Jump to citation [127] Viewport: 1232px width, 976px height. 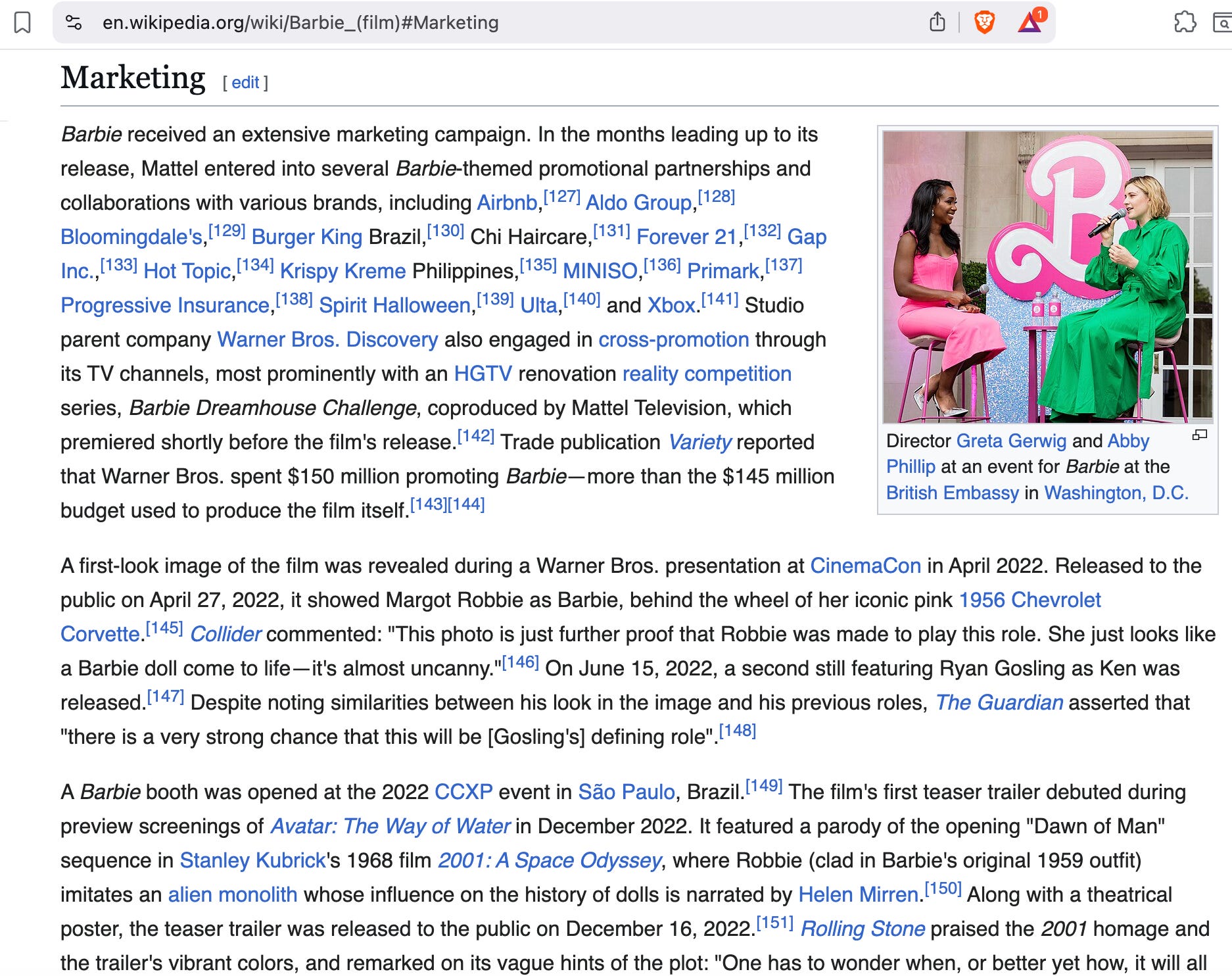[x=561, y=197]
